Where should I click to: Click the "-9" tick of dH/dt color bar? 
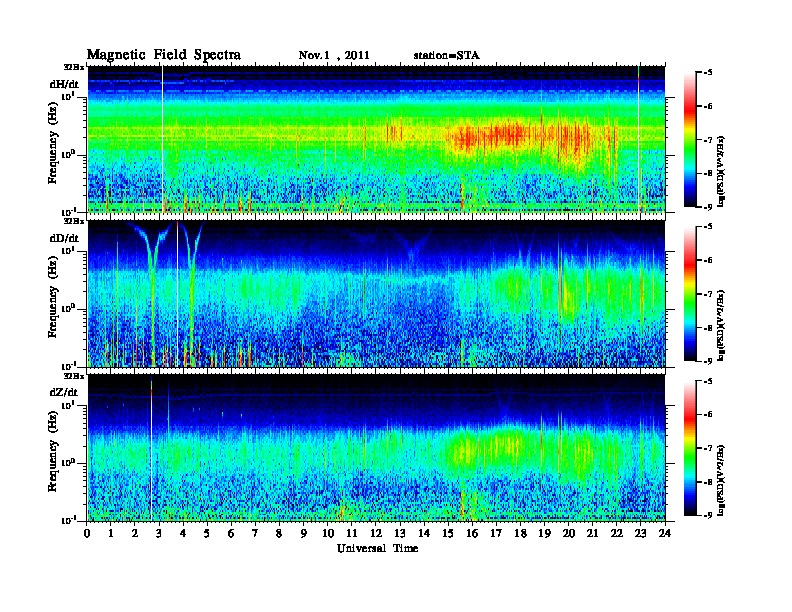pos(708,207)
